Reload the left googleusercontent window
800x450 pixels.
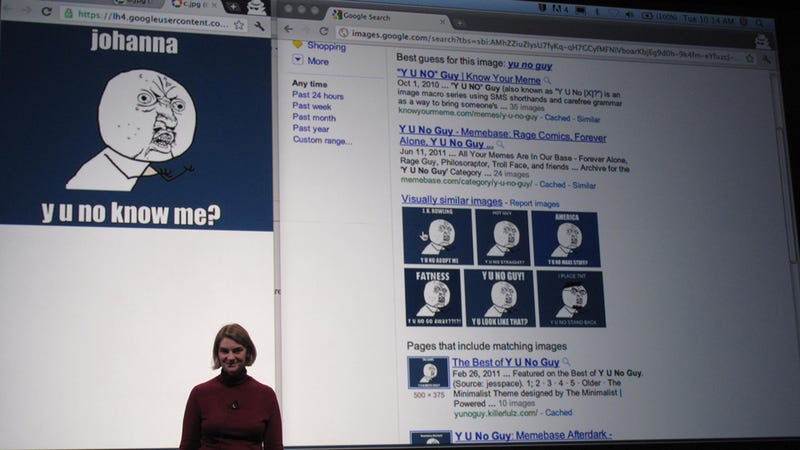point(46,11)
